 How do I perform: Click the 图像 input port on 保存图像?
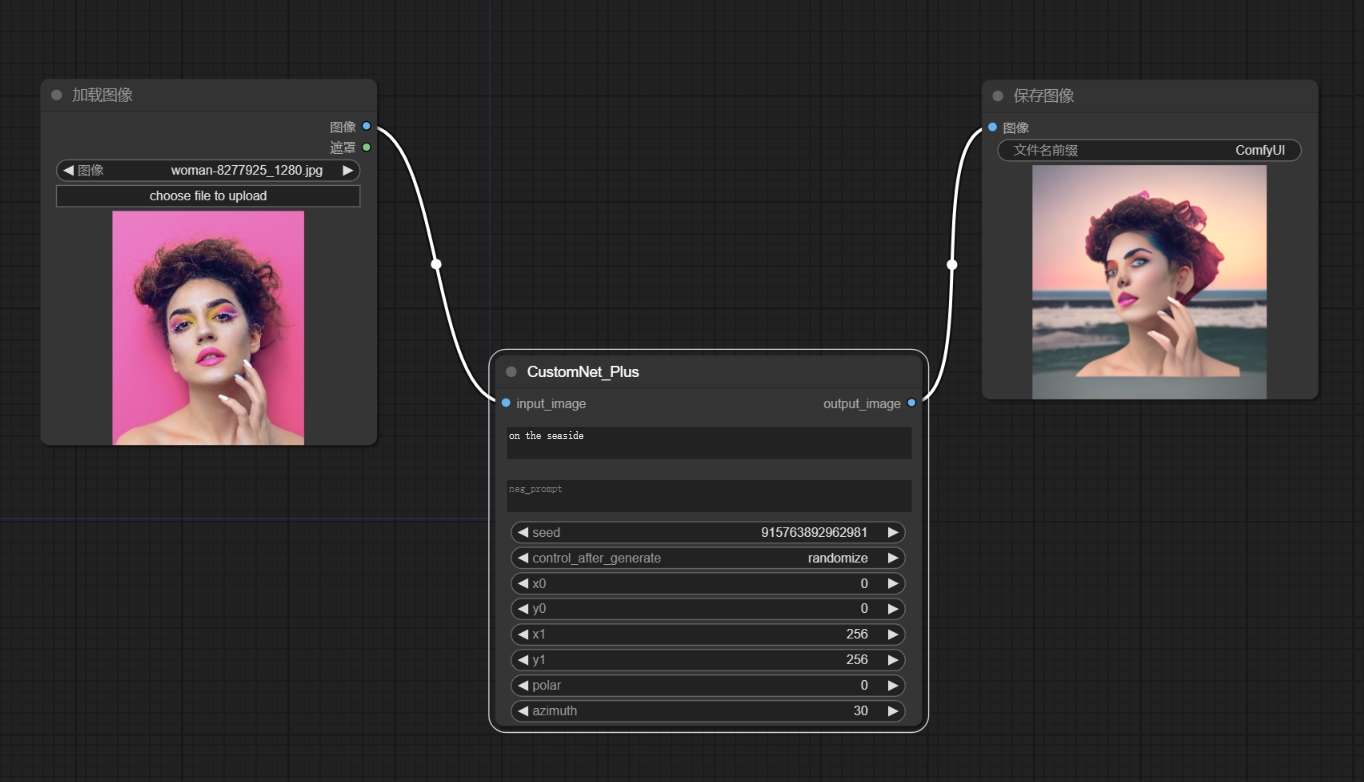(x=992, y=127)
